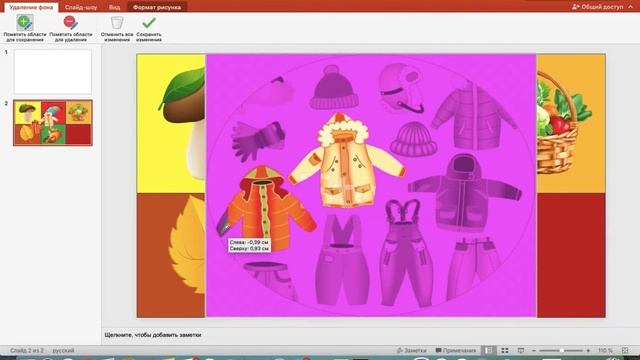Viewport: 640px width, 360px height.
Task: Adjust the zoom slider handle
Action: (562, 351)
